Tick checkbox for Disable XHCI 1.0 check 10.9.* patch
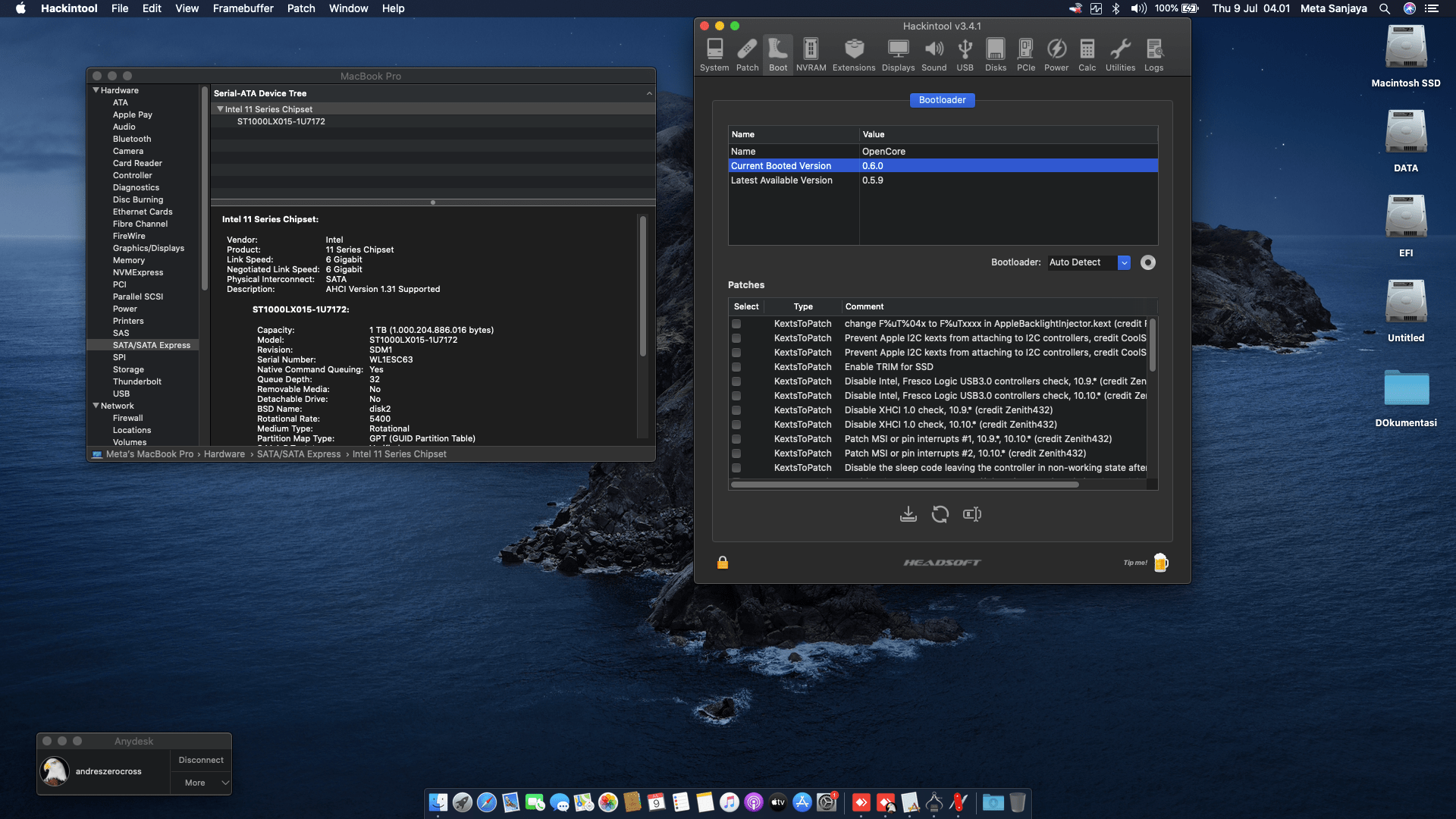The height and width of the screenshot is (819, 1456). pos(736,410)
